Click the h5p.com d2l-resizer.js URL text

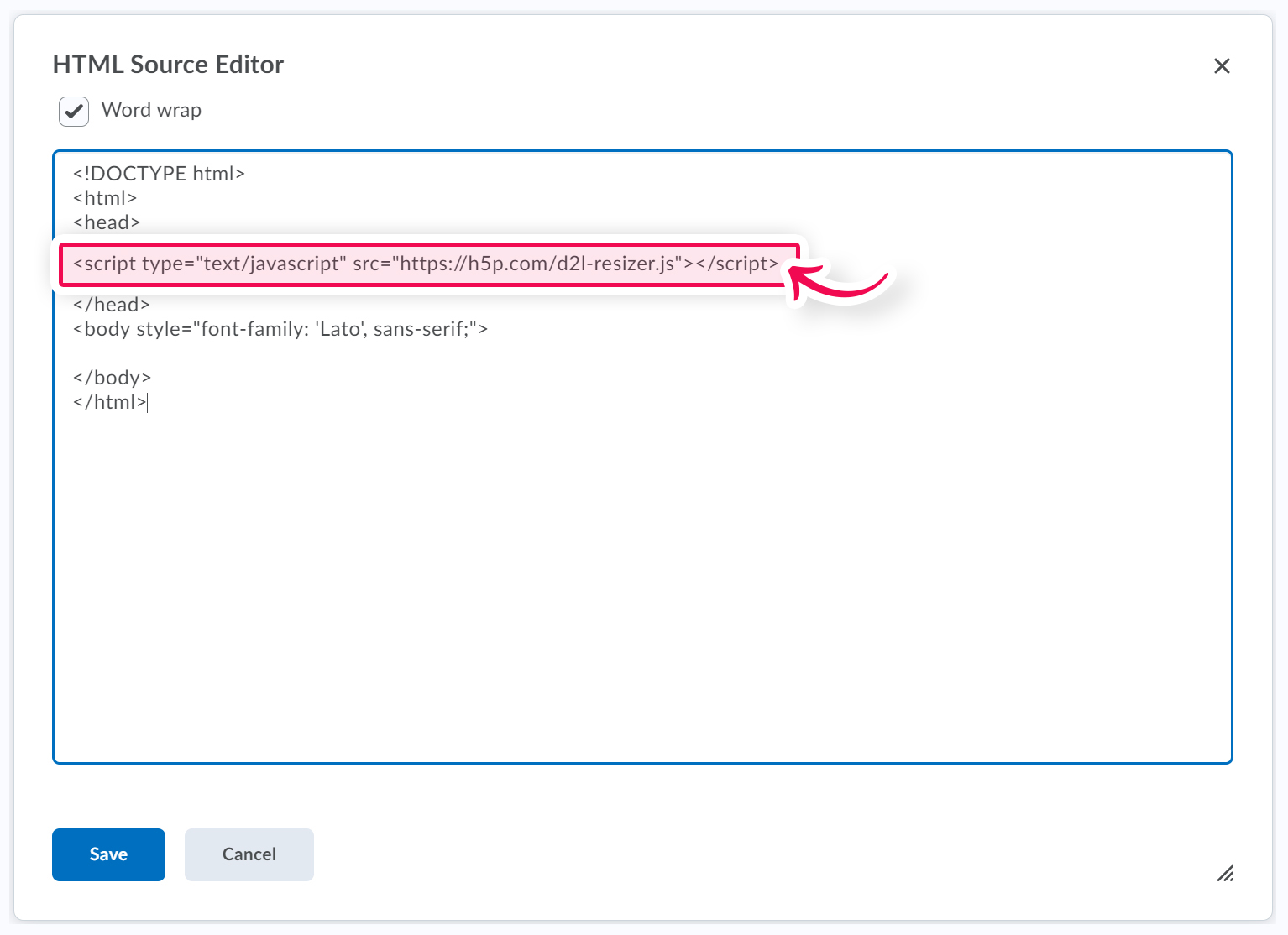(x=537, y=264)
